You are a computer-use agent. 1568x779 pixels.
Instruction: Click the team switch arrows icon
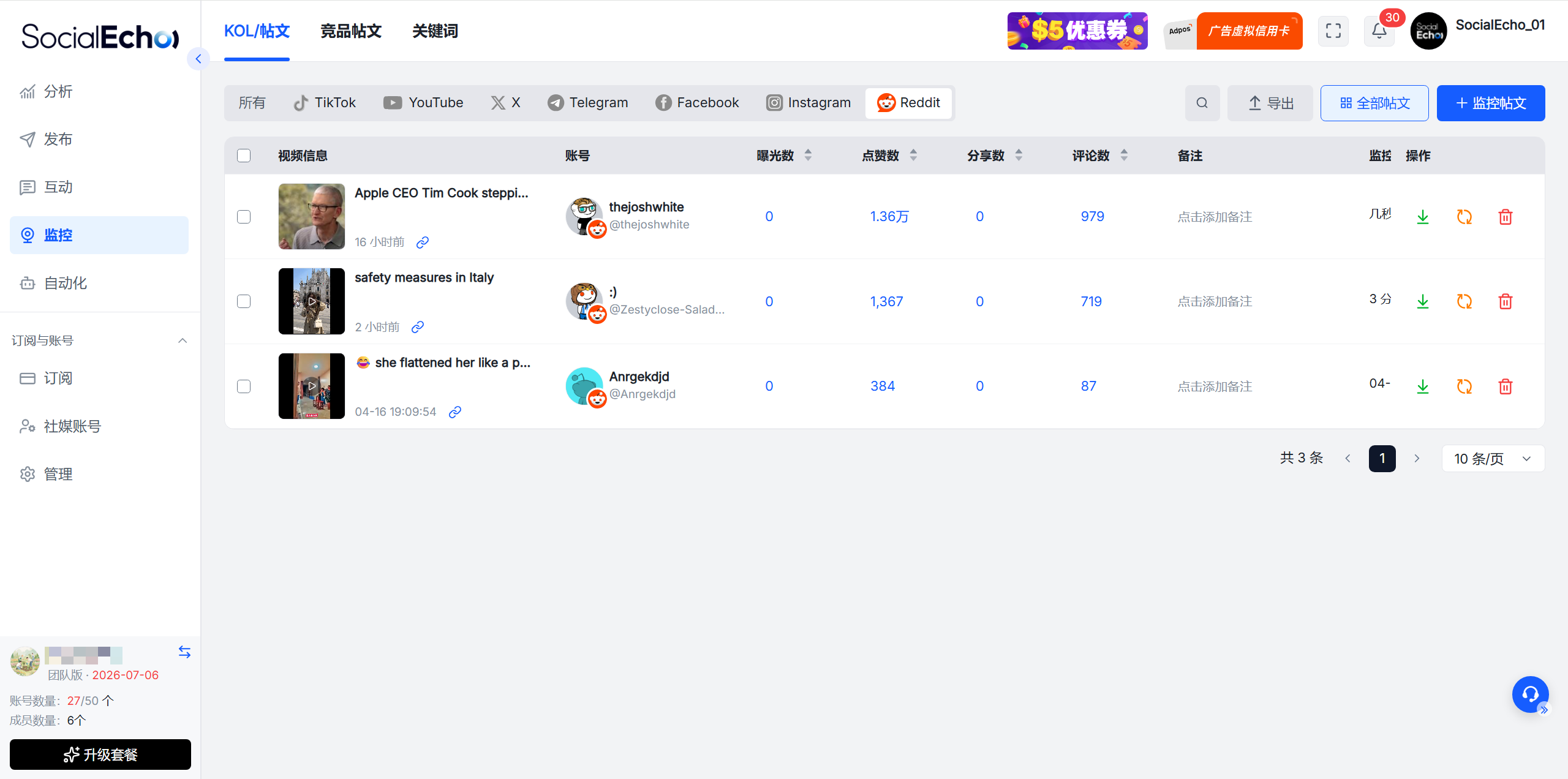184,652
